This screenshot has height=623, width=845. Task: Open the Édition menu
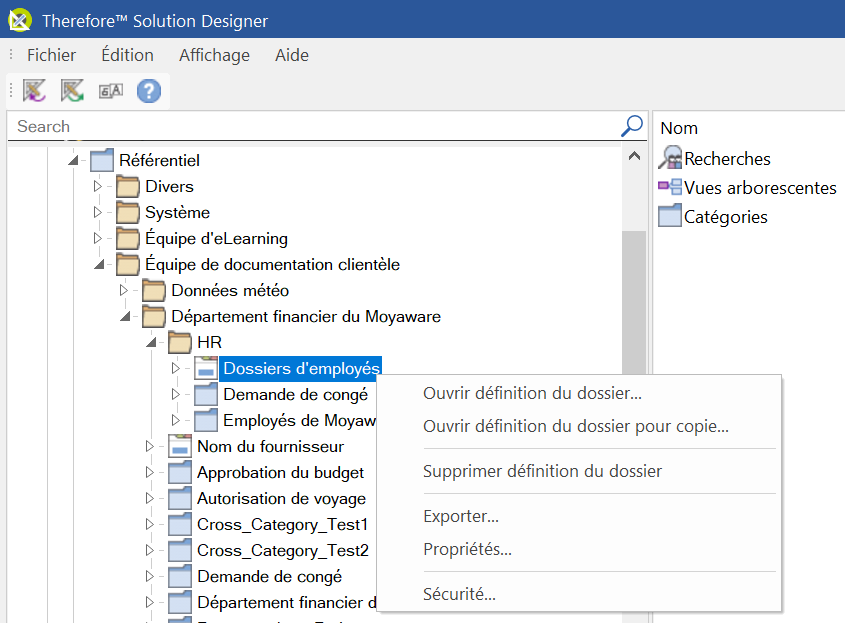tap(127, 55)
